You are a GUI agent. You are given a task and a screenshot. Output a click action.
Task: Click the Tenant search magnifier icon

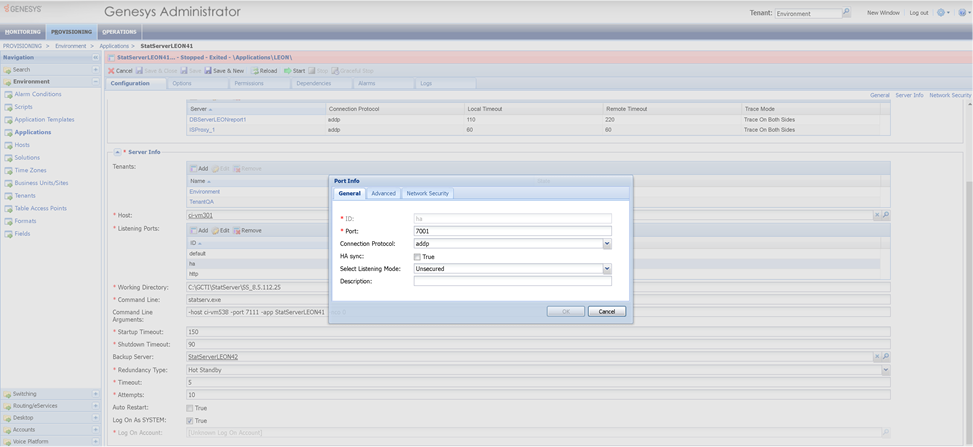[846, 13]
